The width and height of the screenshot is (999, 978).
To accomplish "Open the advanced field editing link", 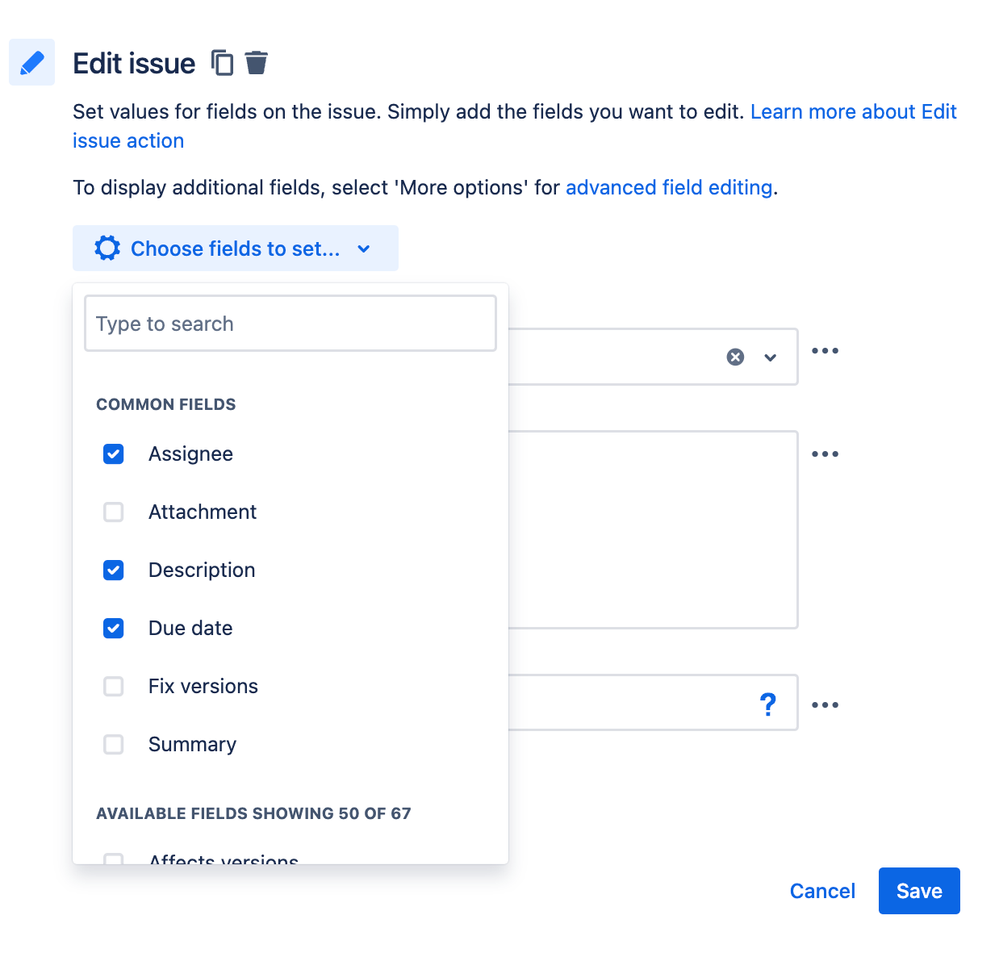I will (x=669, y=187).
